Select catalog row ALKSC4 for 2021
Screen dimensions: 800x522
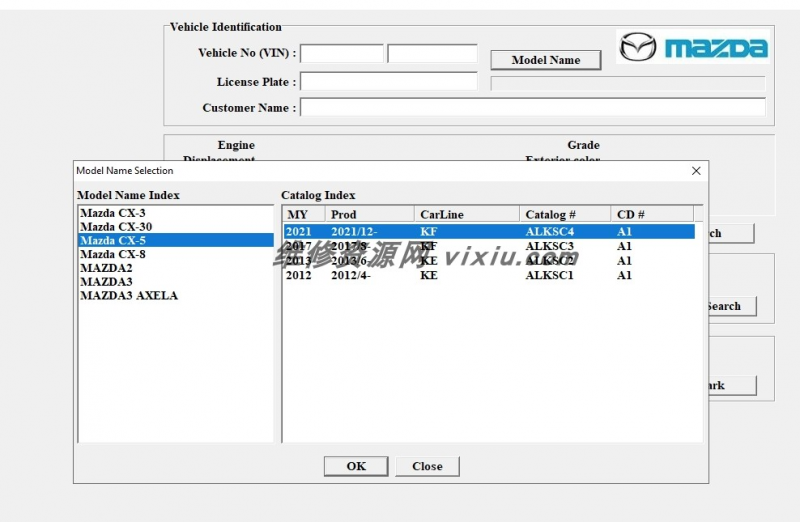pos(489,232)
